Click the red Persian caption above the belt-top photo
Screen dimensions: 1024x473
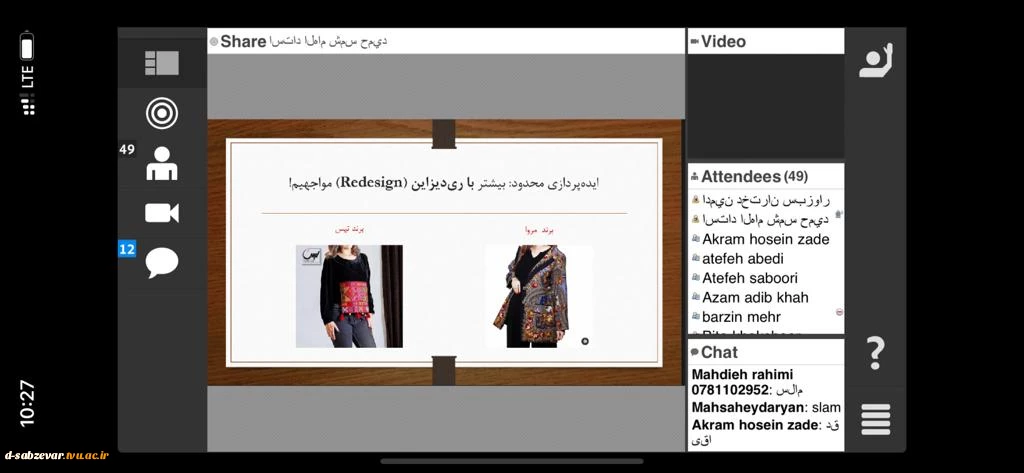tap(349, 230)
